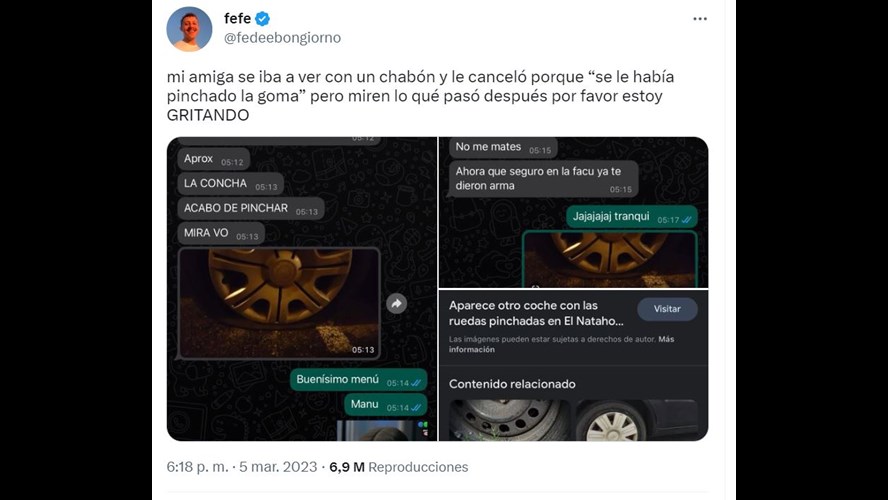The image size is (888, 500).
Task: Click the replied tire image preview
Action: [x=609, y=259]
